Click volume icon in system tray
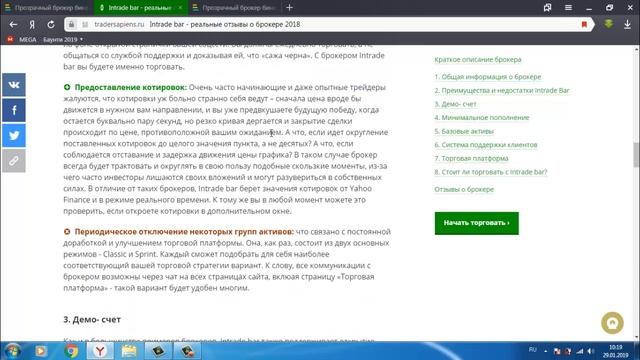 point(591,351)
